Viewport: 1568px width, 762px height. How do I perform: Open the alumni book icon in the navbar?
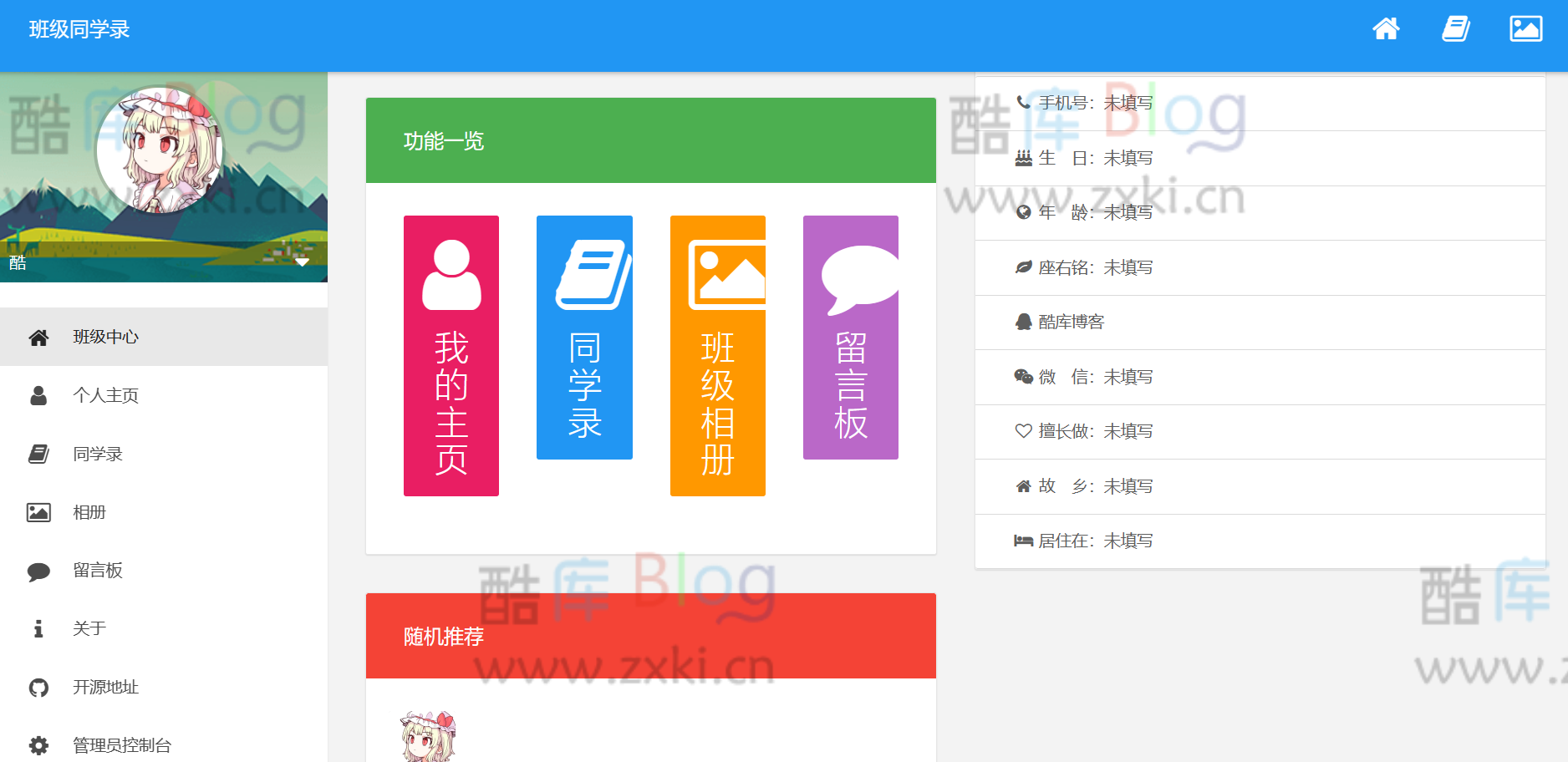pyautogui.click(x=1456, y=28)
